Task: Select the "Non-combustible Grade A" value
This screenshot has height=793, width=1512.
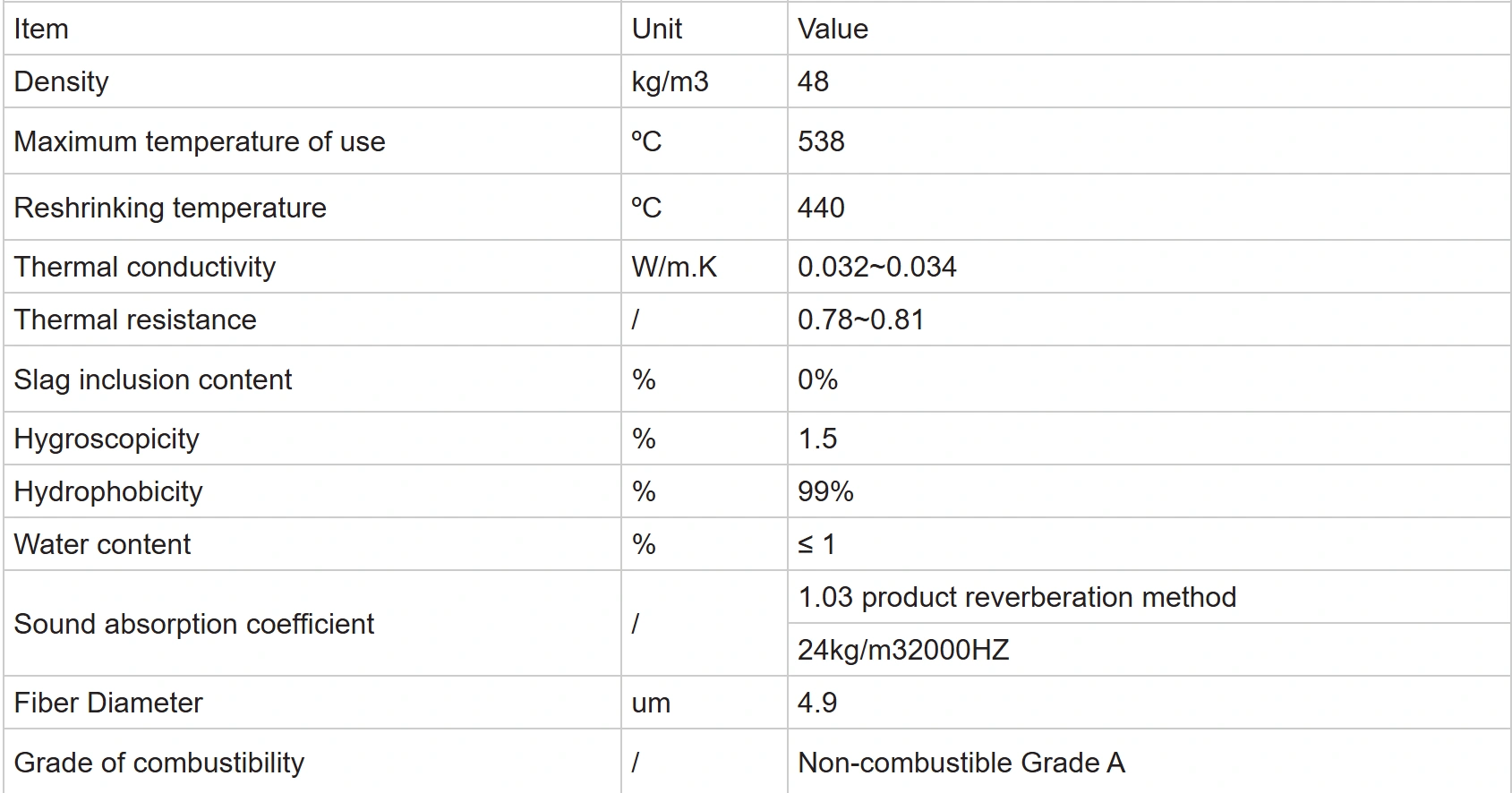Action: (x=961, y=763)
